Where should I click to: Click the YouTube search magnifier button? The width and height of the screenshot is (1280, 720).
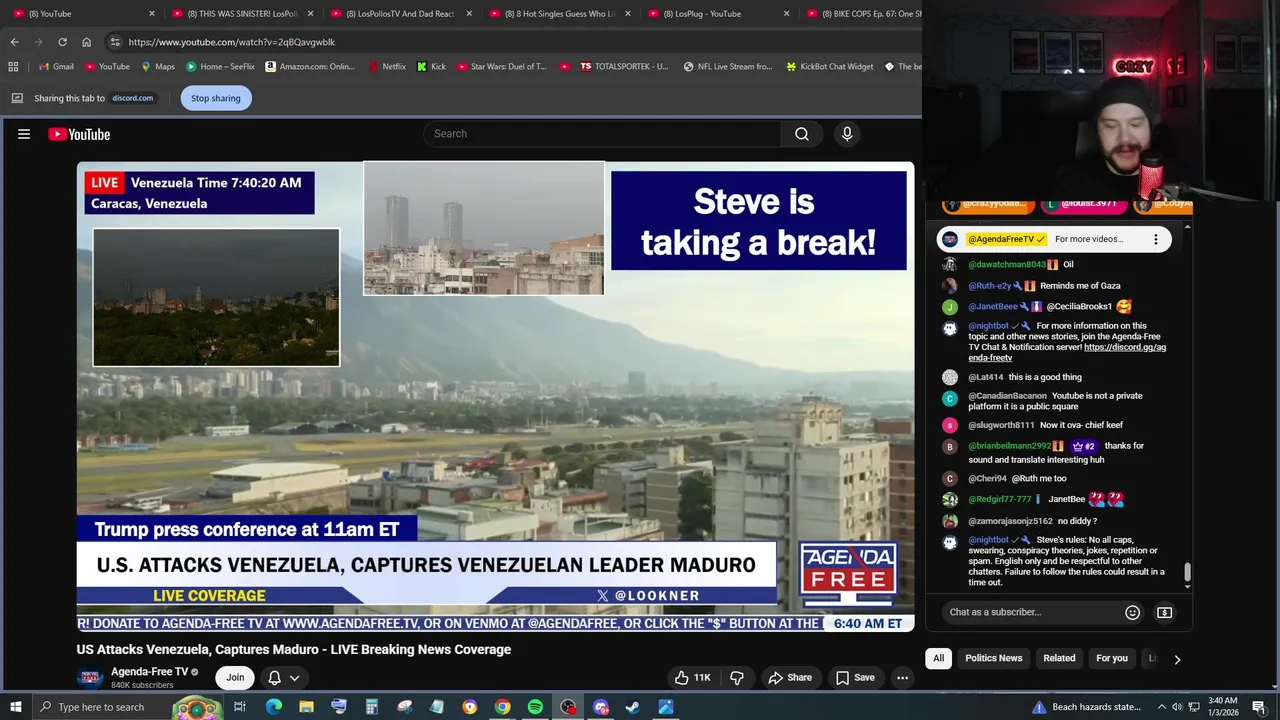point(802,134)
